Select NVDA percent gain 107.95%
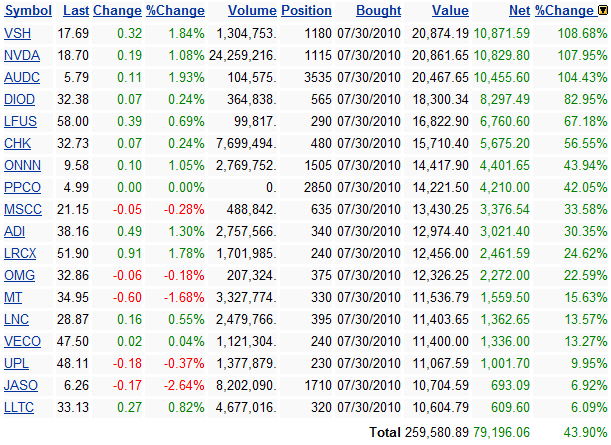This screenshot has width=611, height=445. pyautogui.click(x=582, y=56)
